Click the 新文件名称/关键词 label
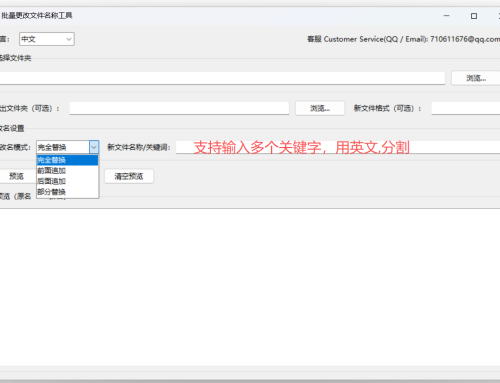 (x=139, y=147)
